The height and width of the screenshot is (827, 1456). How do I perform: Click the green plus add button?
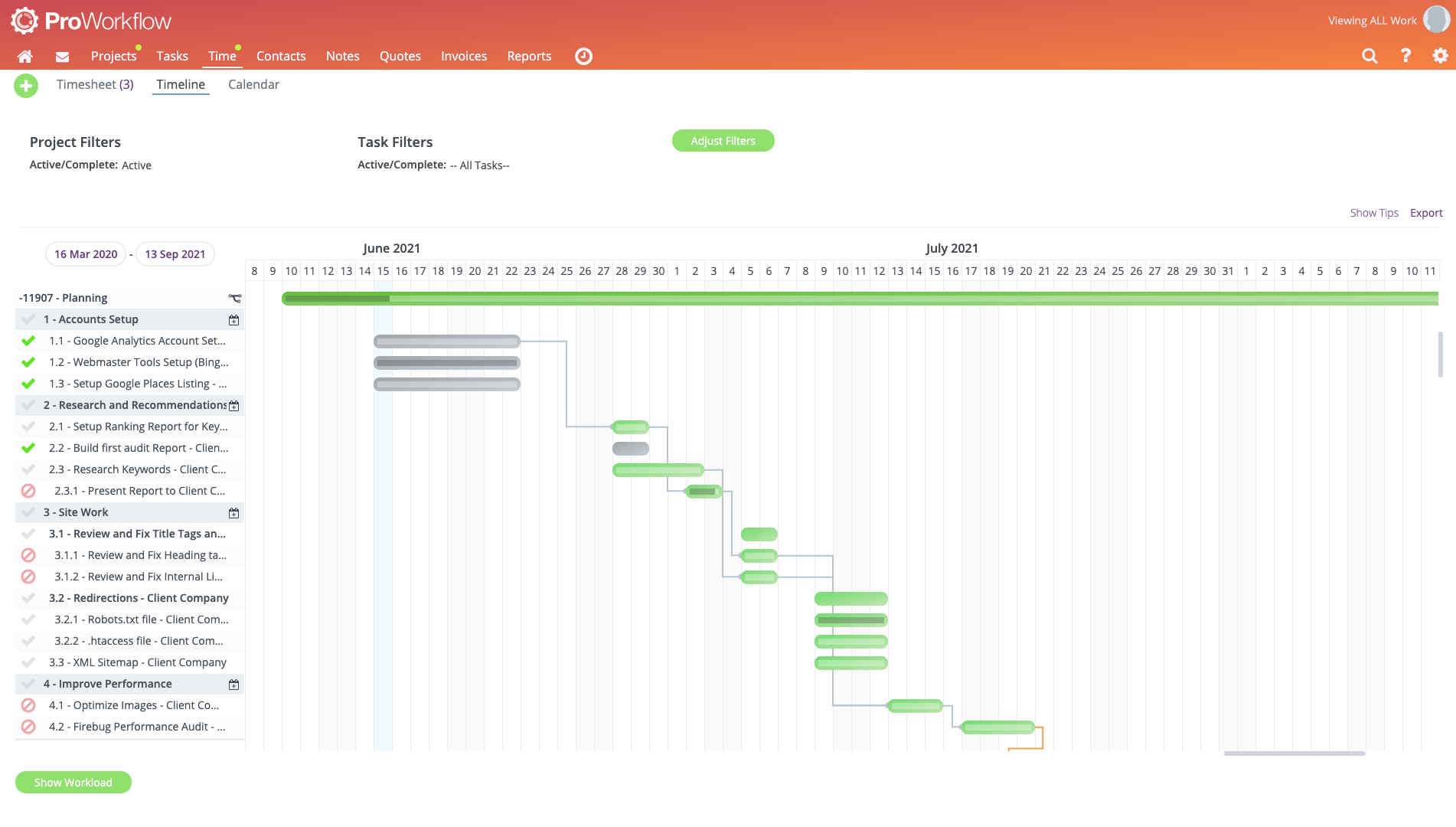(x=26, y=86)
